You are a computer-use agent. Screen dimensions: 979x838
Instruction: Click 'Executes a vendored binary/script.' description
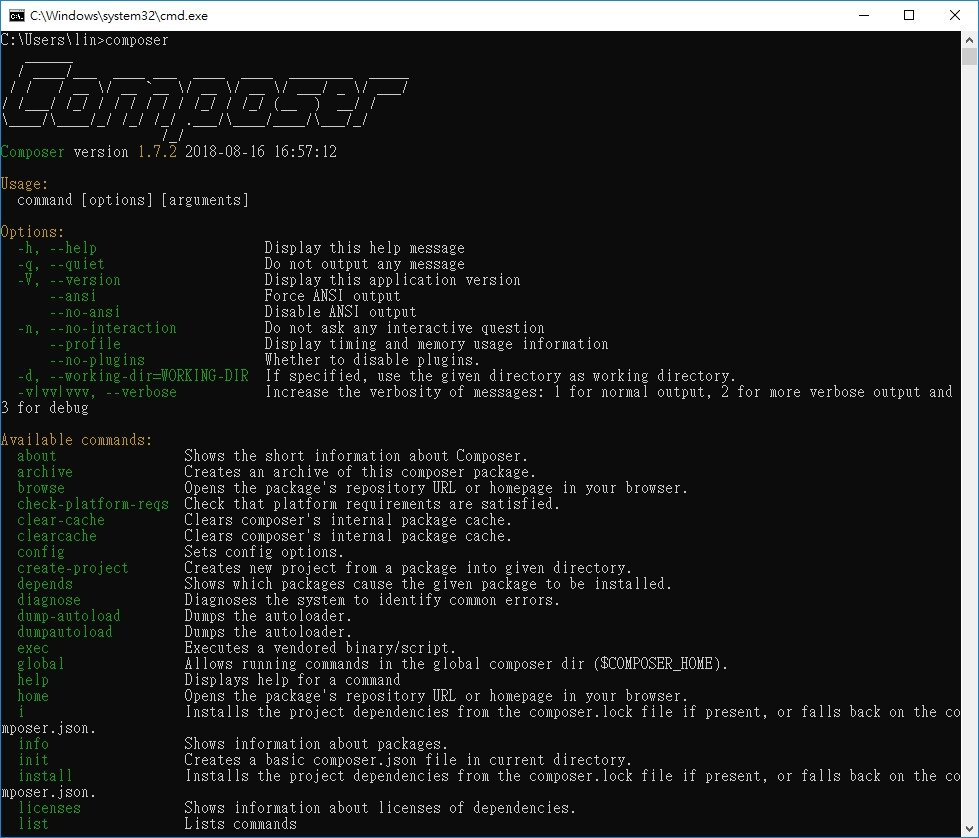click(320, 648)
